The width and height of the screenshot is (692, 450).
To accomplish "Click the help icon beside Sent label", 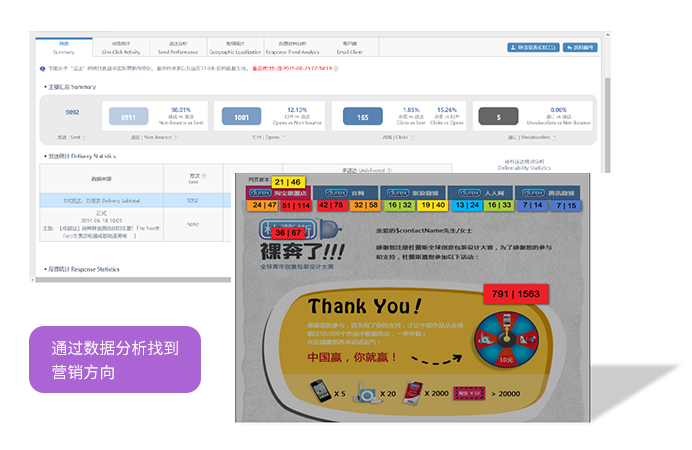I will [84, 138].
